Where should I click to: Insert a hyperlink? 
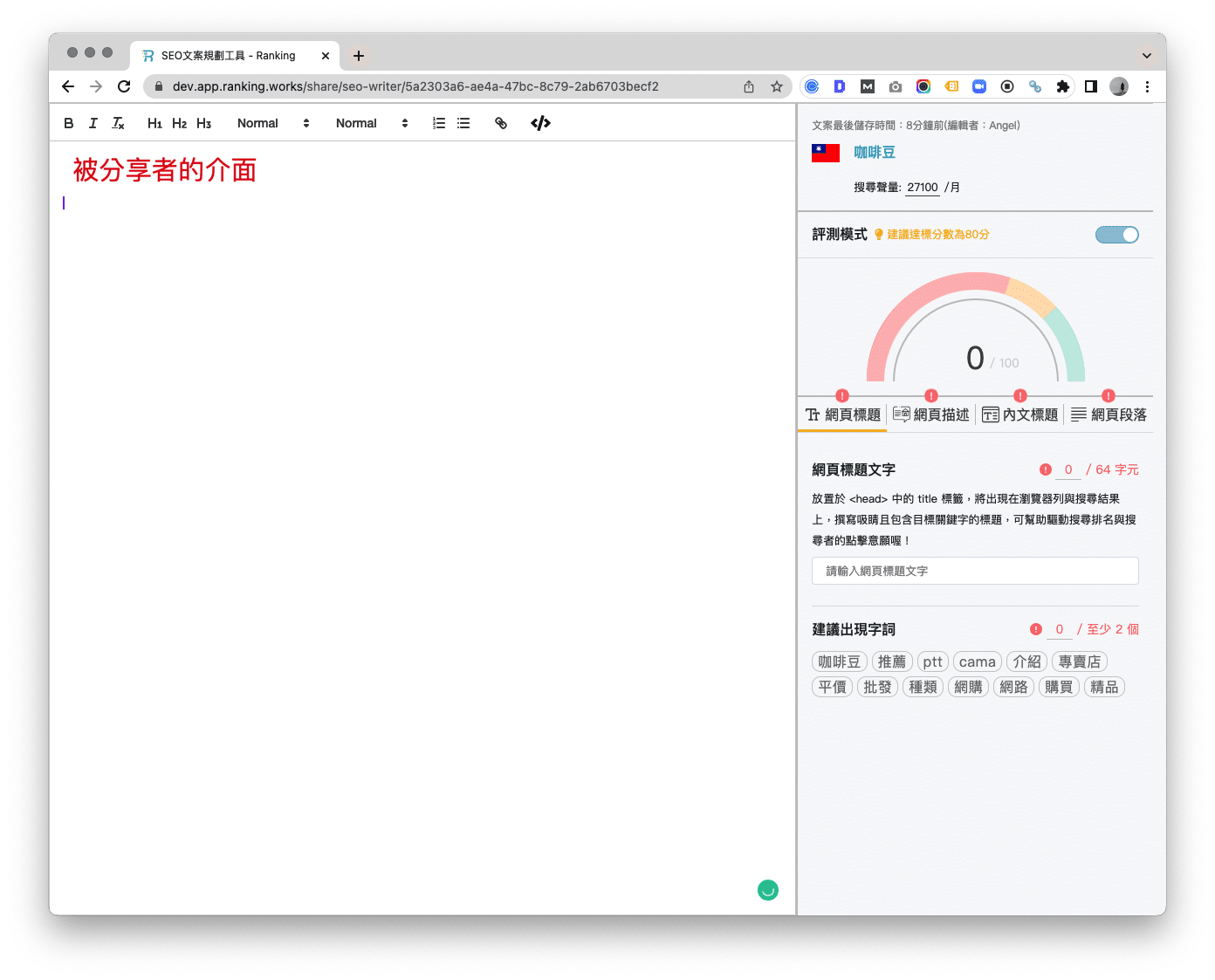click(501, 123)
